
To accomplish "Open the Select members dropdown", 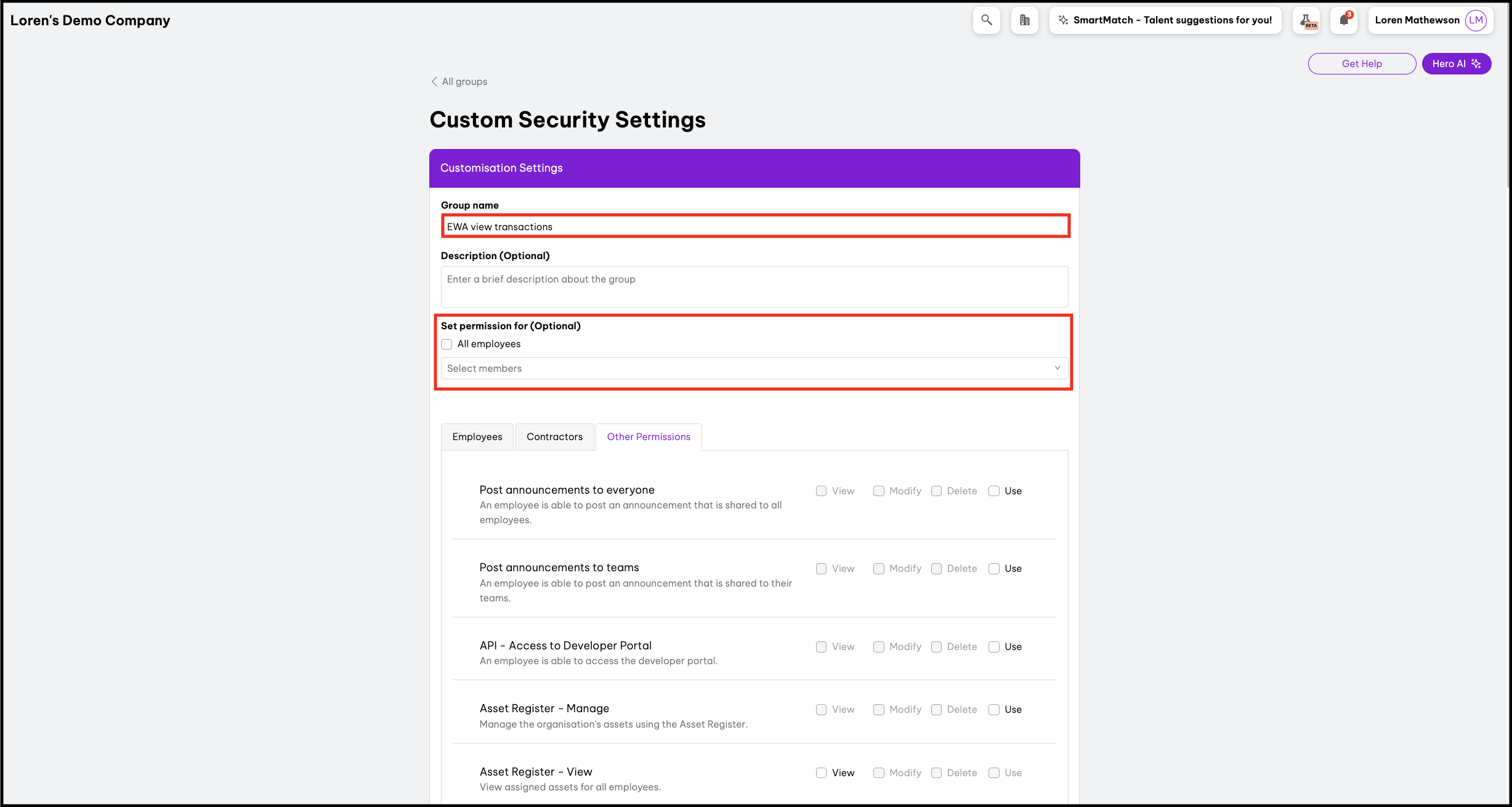I will pyautogui.click(x=754, y=368).
